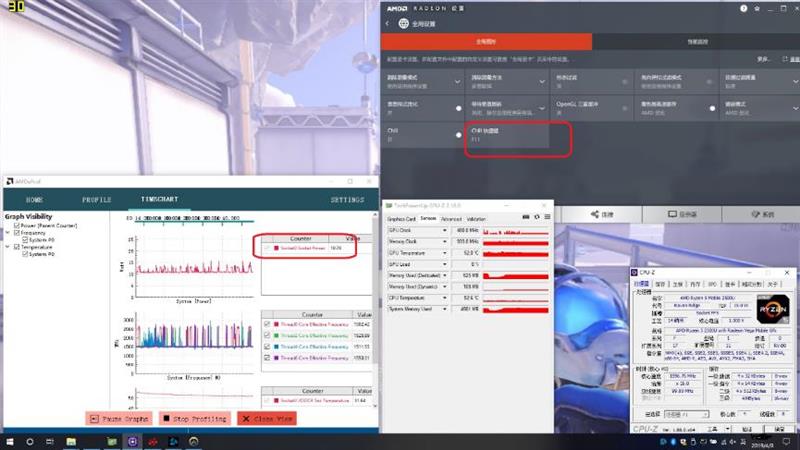Uncheck the Frequency graph visibility checkbox
This screenshot has height=450, width=800.
tap(17, 233)
